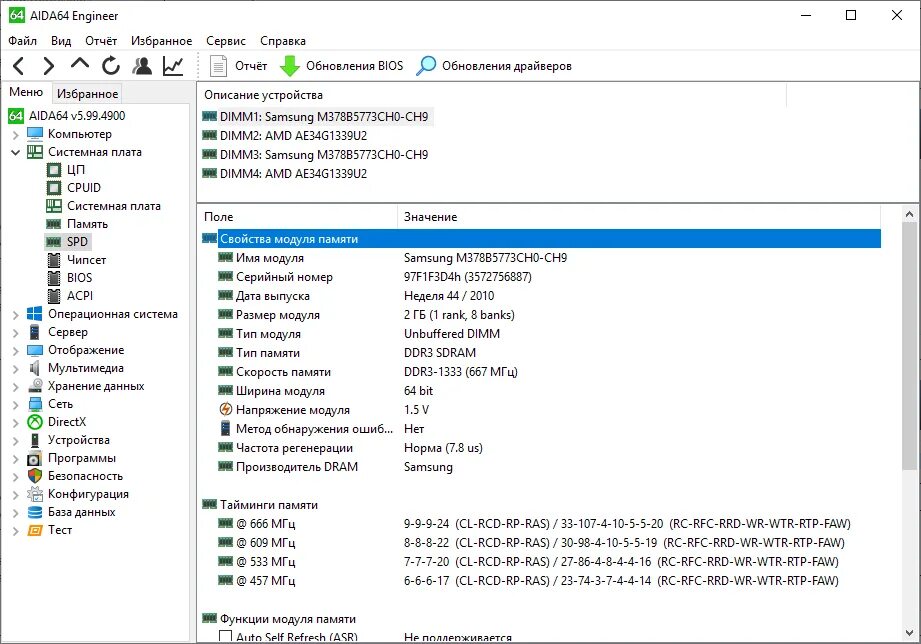Click the Конфигурация gear icon
This screenshot has width=921, height=644.
click(x=35, y=494)
